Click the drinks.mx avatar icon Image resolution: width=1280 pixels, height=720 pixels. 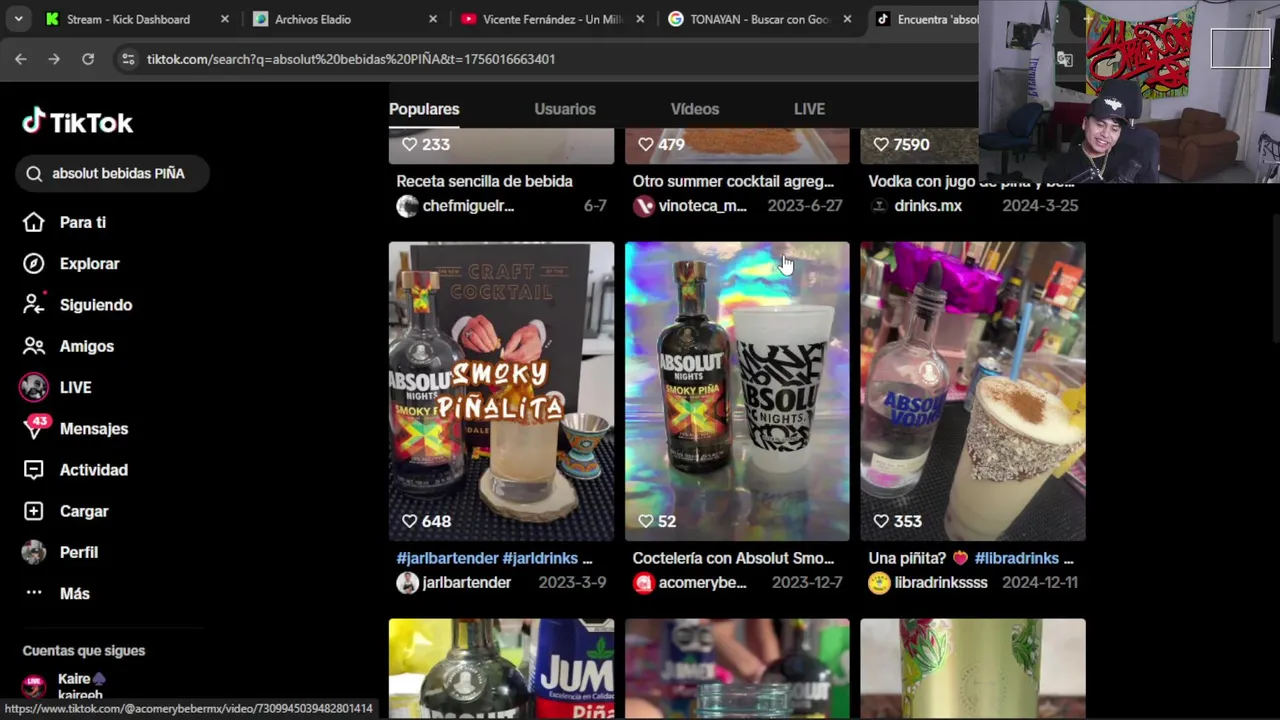click(879, 206)
